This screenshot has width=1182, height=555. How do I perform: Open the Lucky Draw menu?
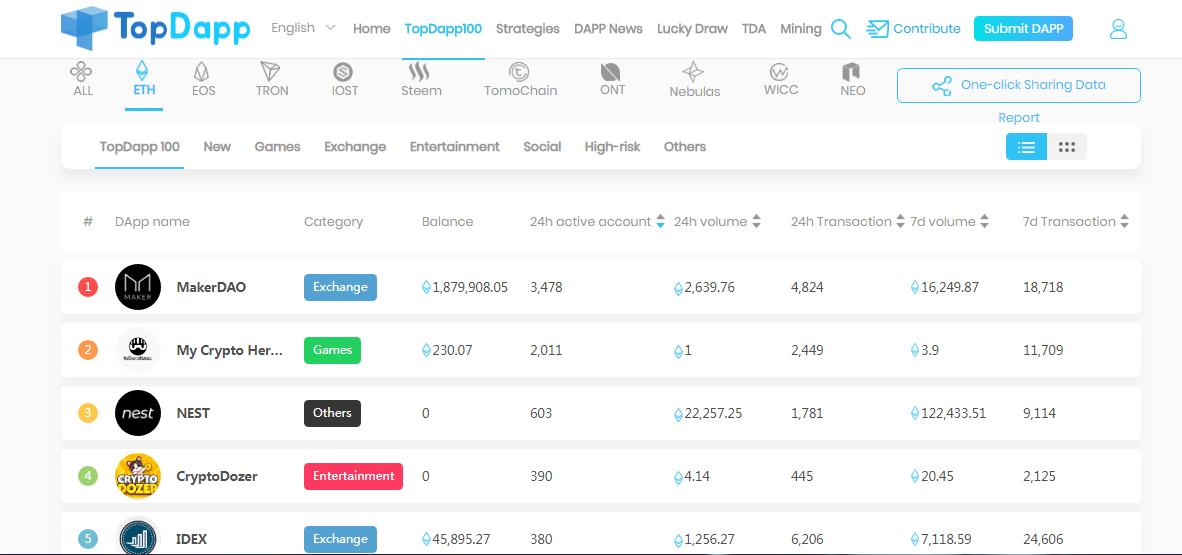[x=692, y=29]
